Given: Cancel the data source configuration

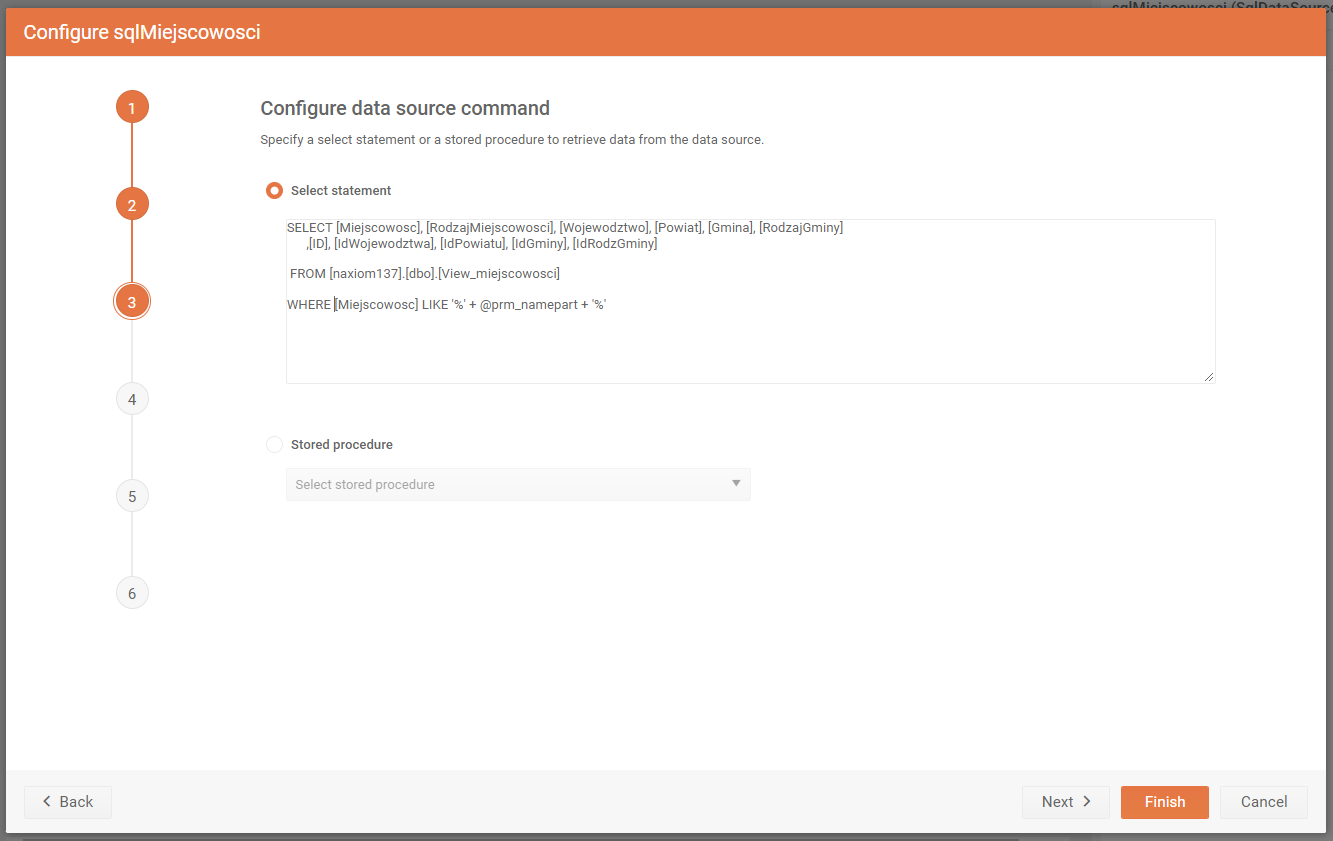Looking at the screenshot, I should click(1263, 802).
